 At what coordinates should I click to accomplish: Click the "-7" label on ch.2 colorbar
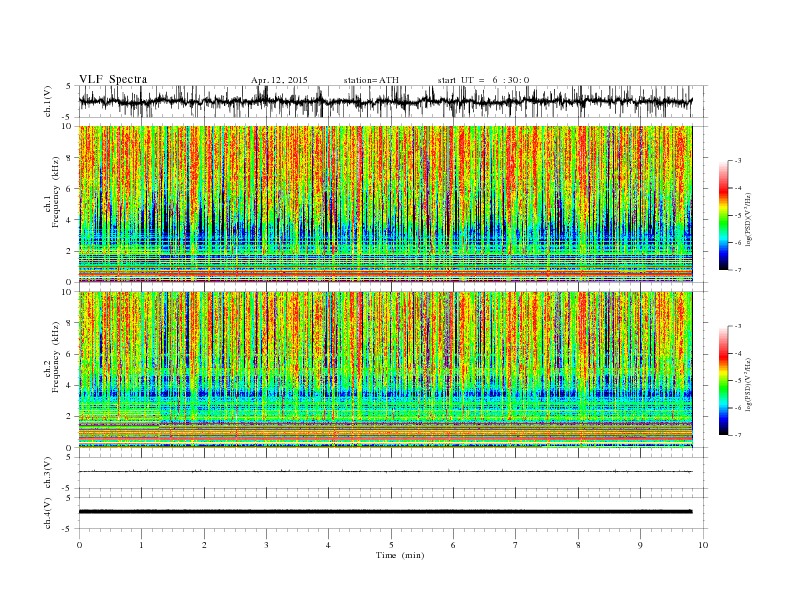(x=738, y=435)
